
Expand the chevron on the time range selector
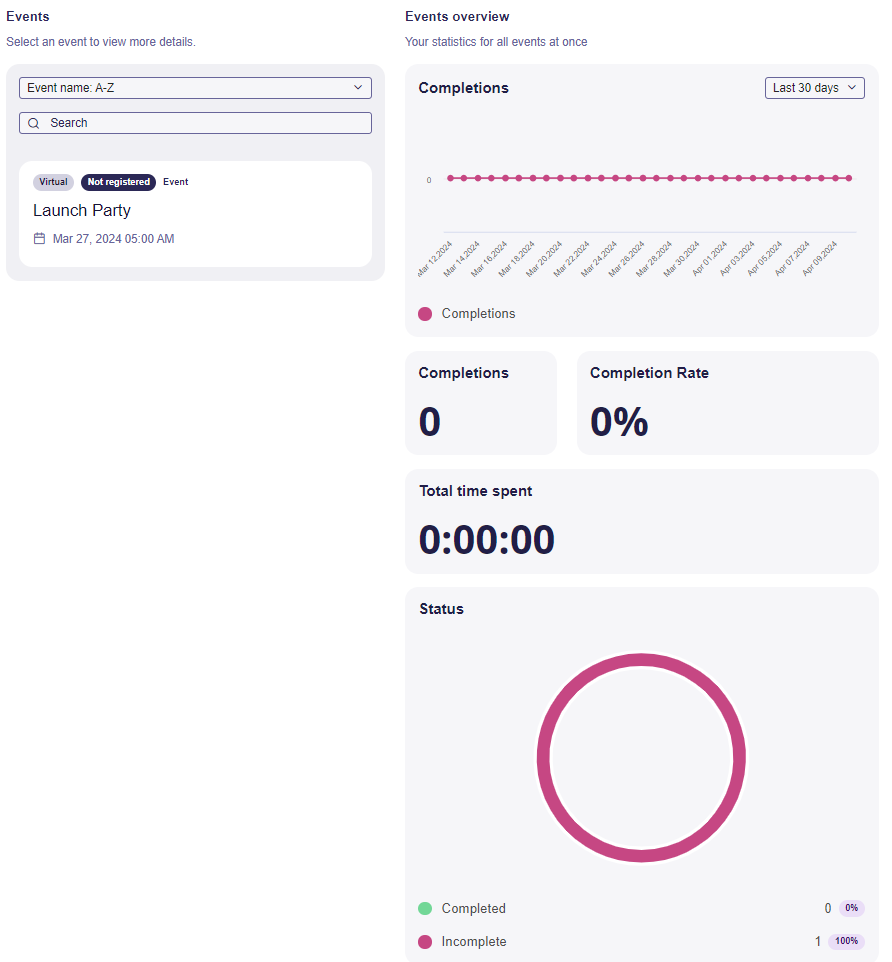tap(851, 88)
